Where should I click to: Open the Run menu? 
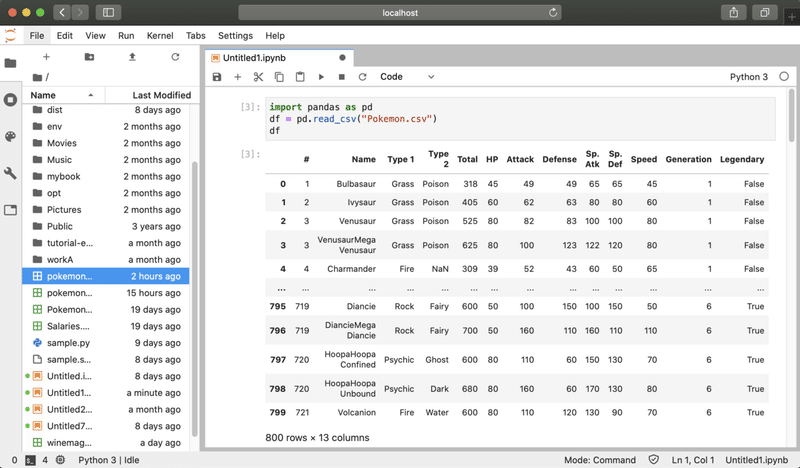tap(126, 36)
